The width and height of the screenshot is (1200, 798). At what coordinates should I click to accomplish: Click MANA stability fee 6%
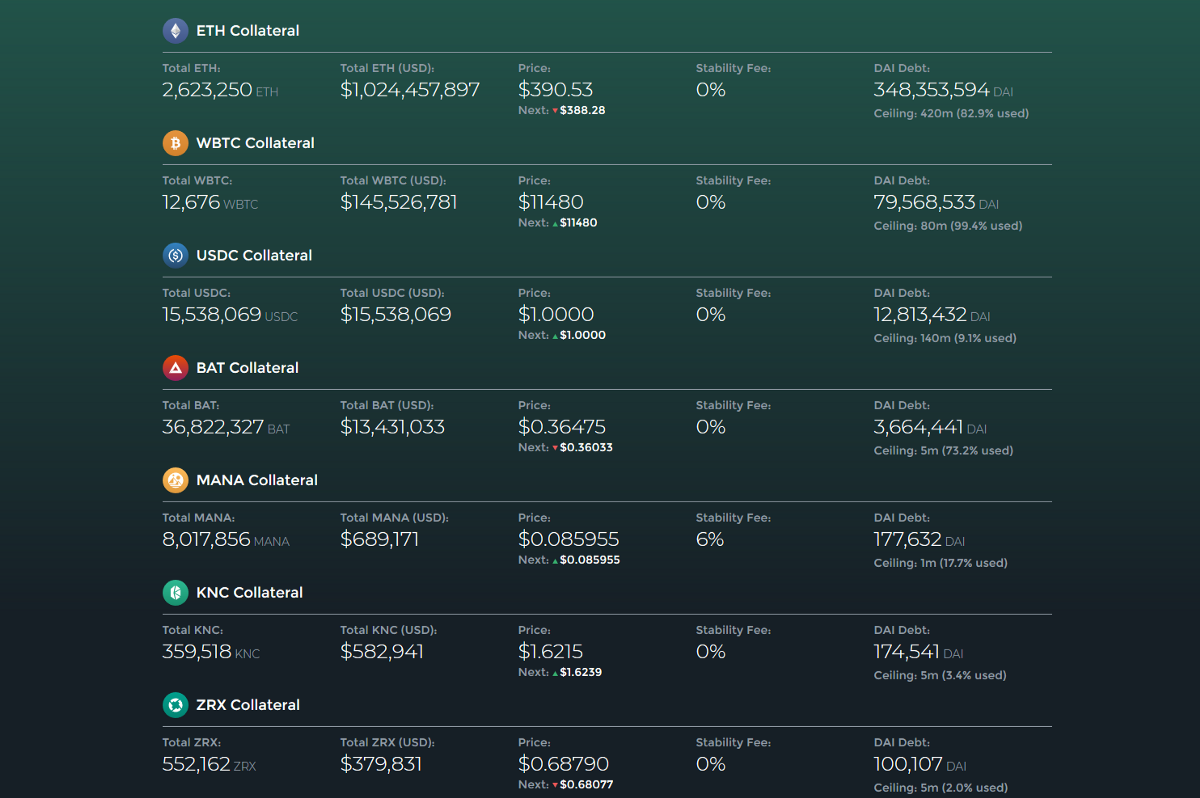pos(710,540)
